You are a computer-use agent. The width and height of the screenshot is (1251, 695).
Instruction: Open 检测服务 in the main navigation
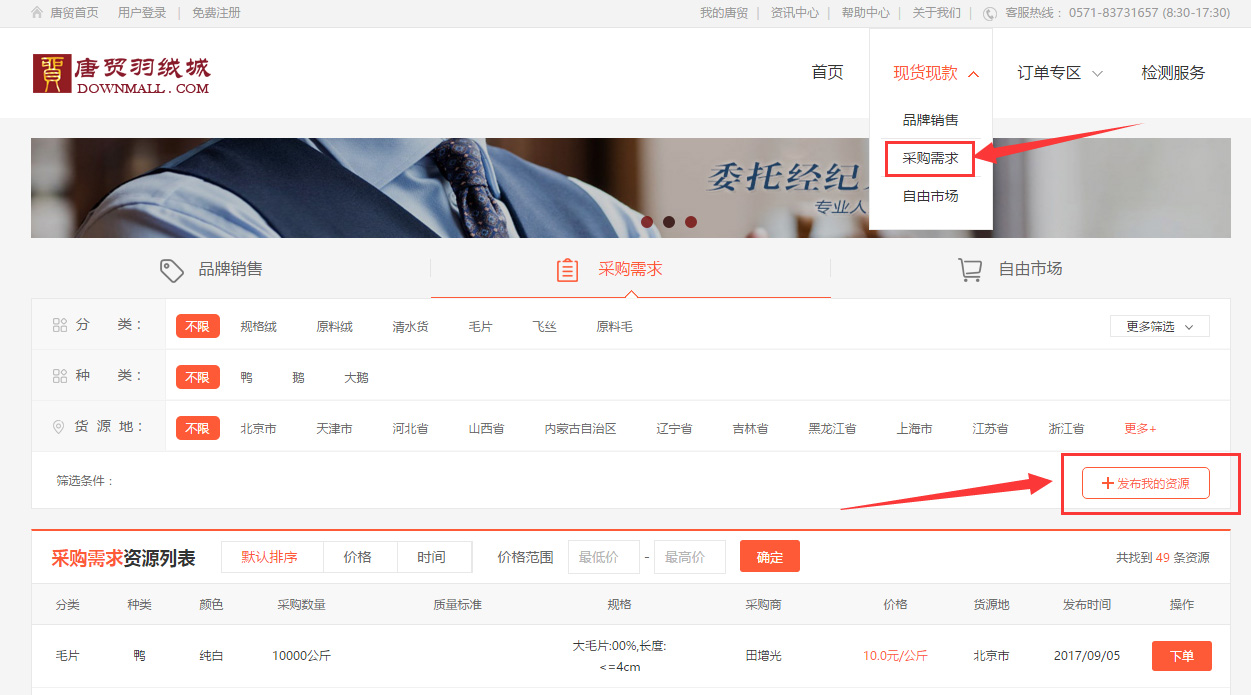tap(1173, 73)
